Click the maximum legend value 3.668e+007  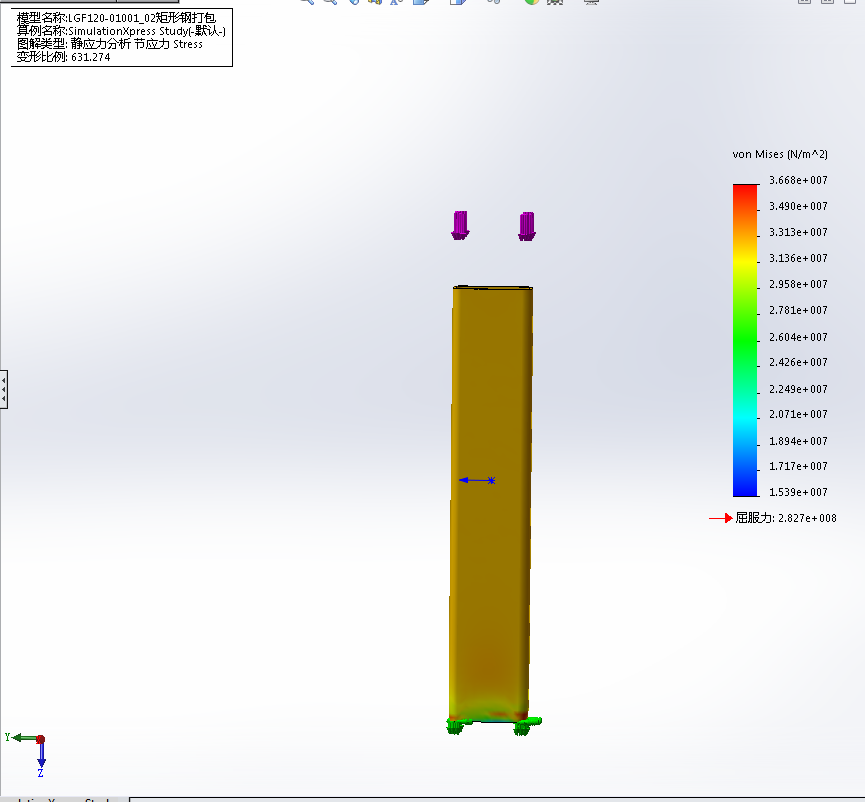point(797,181)
